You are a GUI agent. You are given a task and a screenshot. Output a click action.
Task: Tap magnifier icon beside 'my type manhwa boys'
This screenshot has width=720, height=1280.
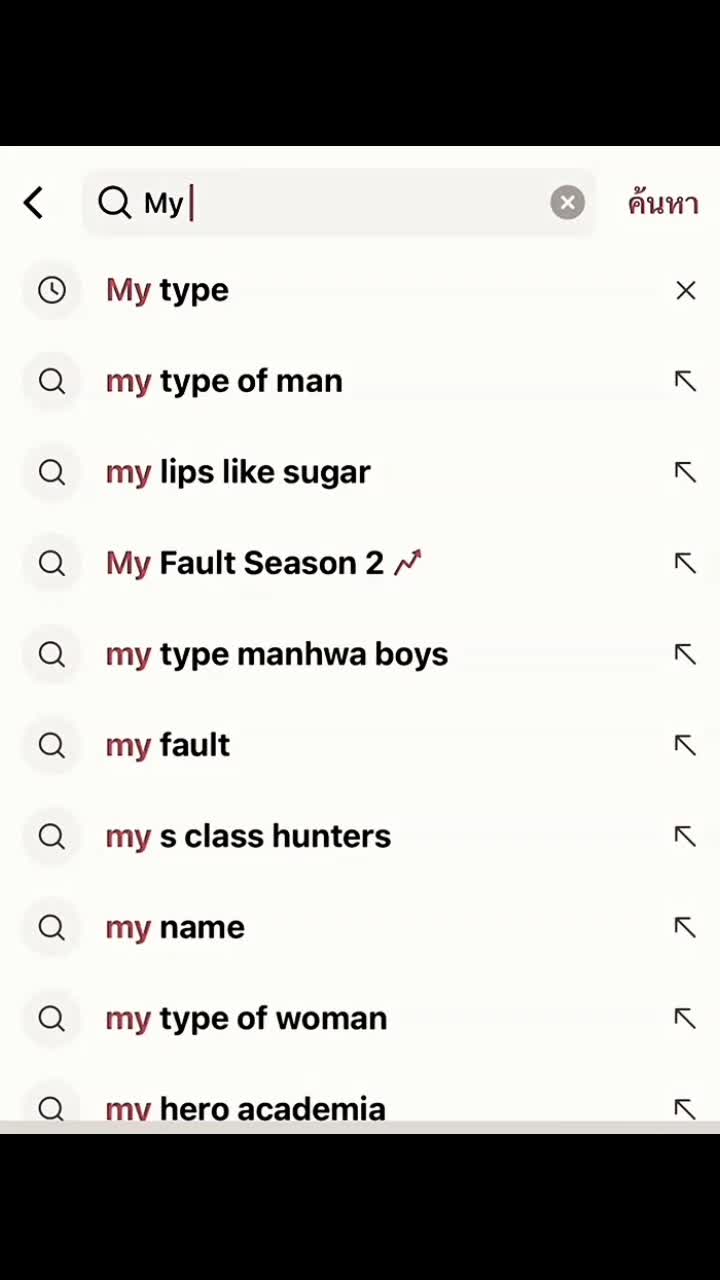tap(51, 654)
